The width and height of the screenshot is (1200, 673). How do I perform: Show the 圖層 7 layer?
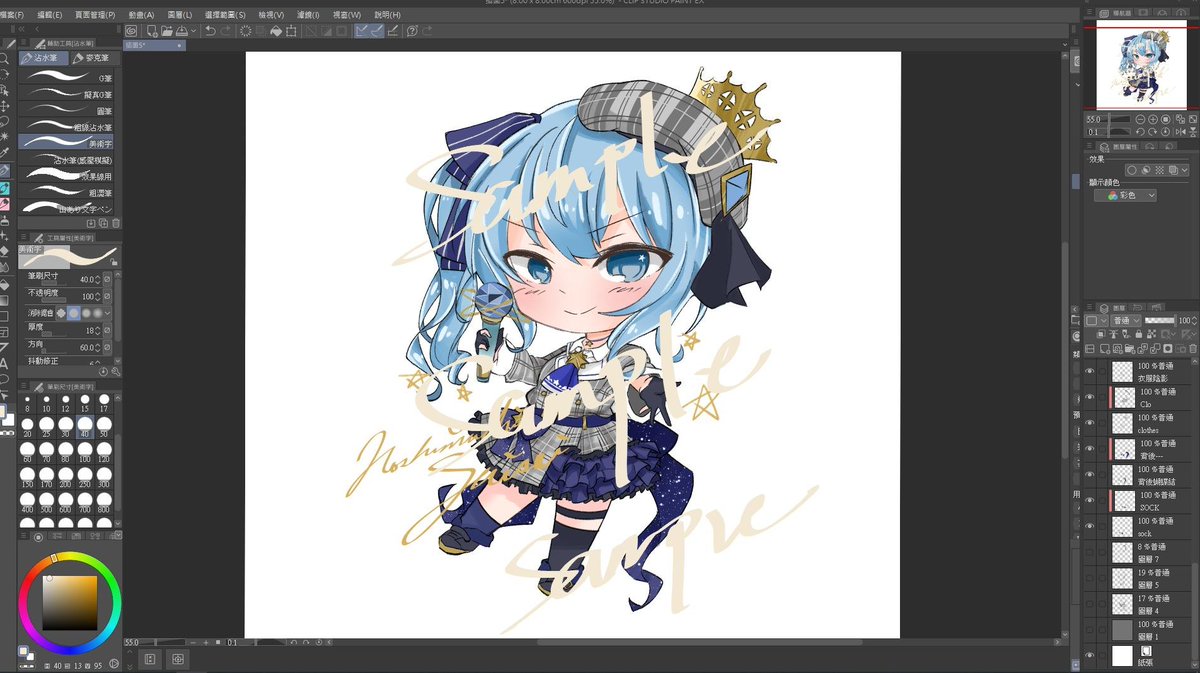pos(1090,552)
